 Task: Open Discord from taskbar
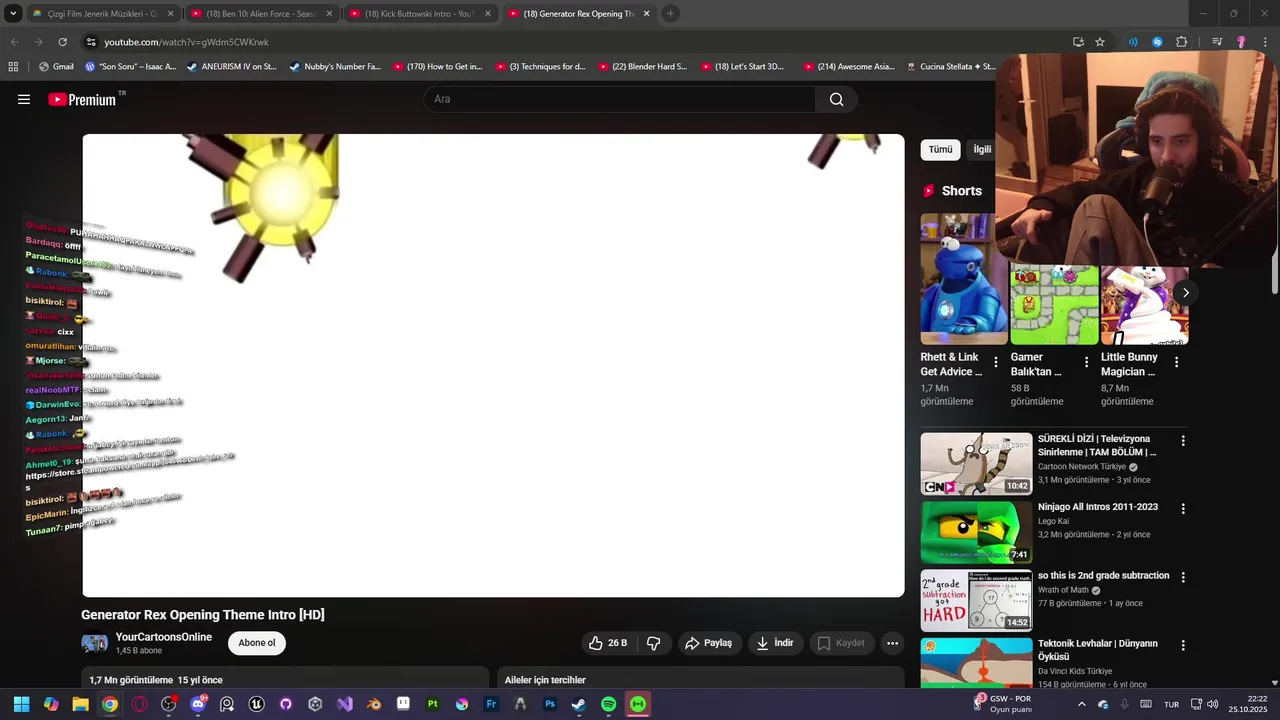(x=198, y=704)
